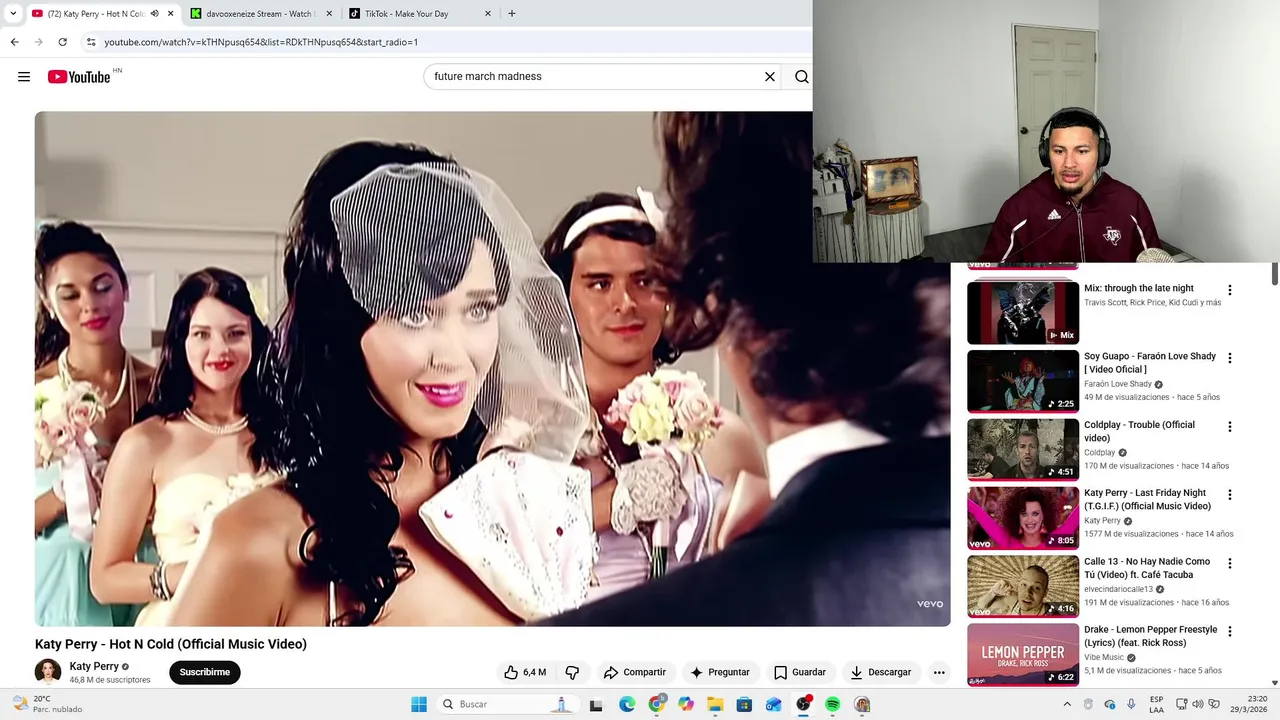The height and width of the screenshot is (720, 1280).
Task: View site information icon in address bar
Action: (x=91, y=42)
